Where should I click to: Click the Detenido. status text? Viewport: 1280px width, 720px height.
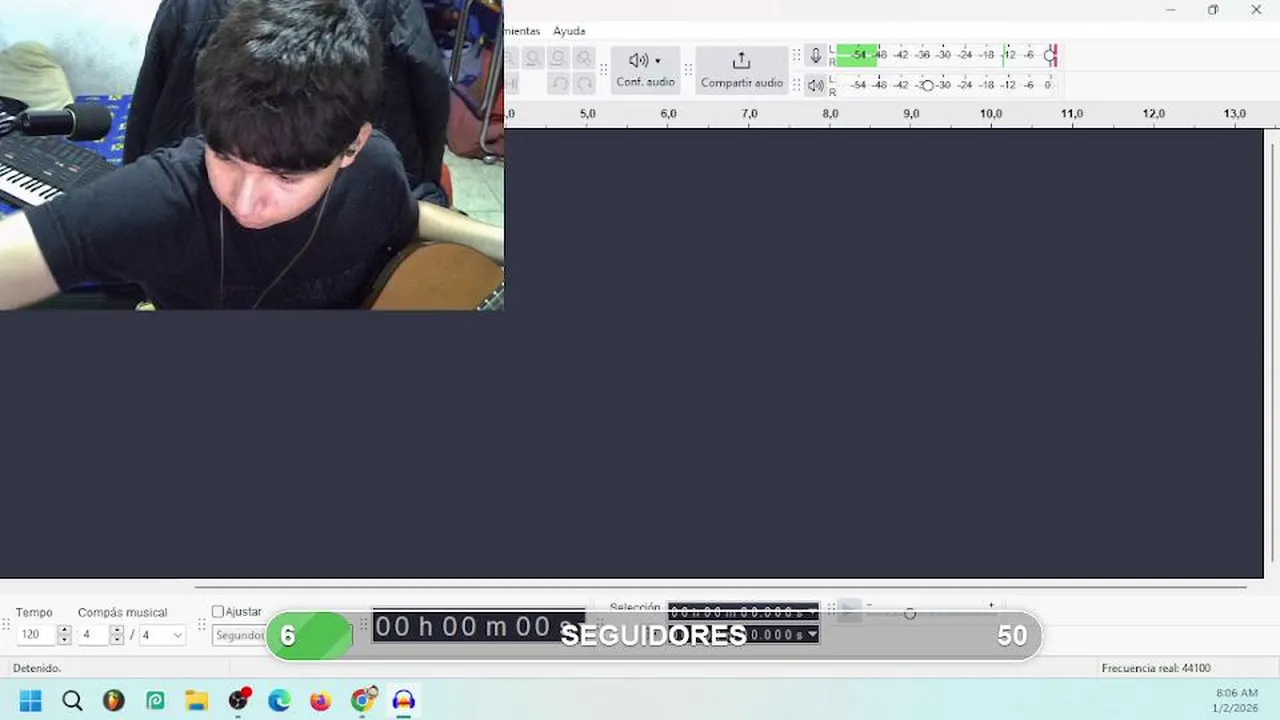(37, 668)
